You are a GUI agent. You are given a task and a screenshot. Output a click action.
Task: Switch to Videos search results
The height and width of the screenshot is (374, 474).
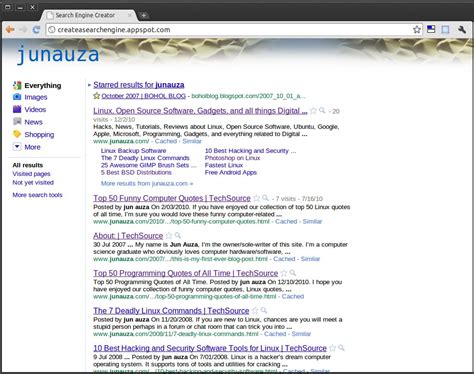pyautogui.click(x=35, y=109)
